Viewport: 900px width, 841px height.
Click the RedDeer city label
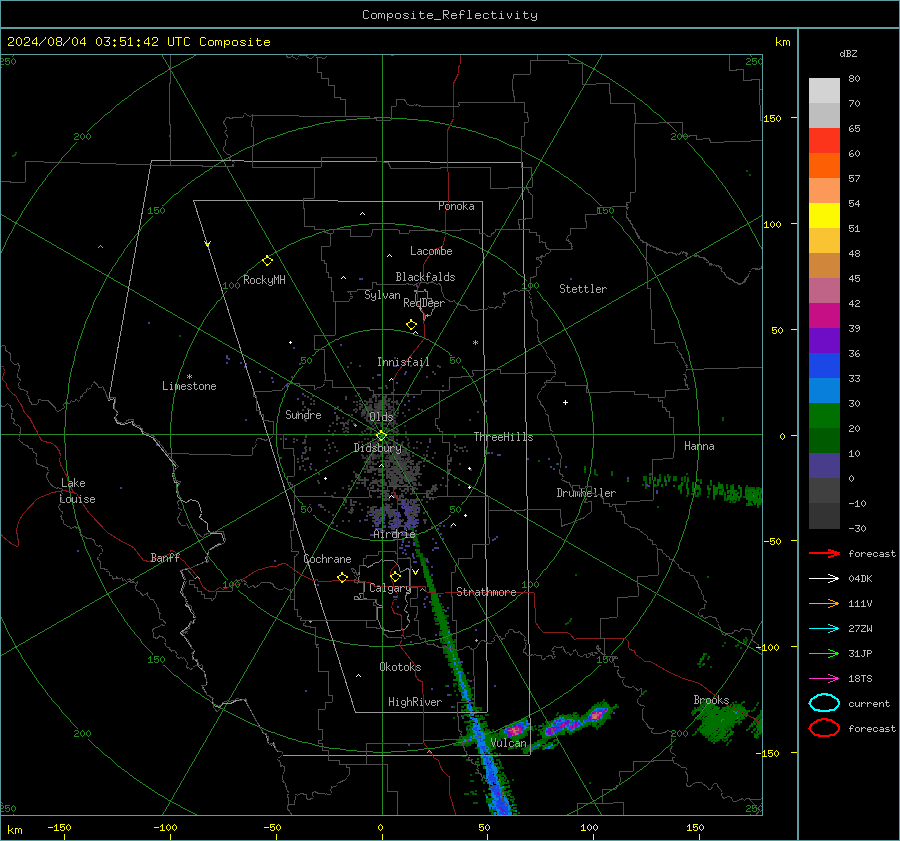pos(424,303)
